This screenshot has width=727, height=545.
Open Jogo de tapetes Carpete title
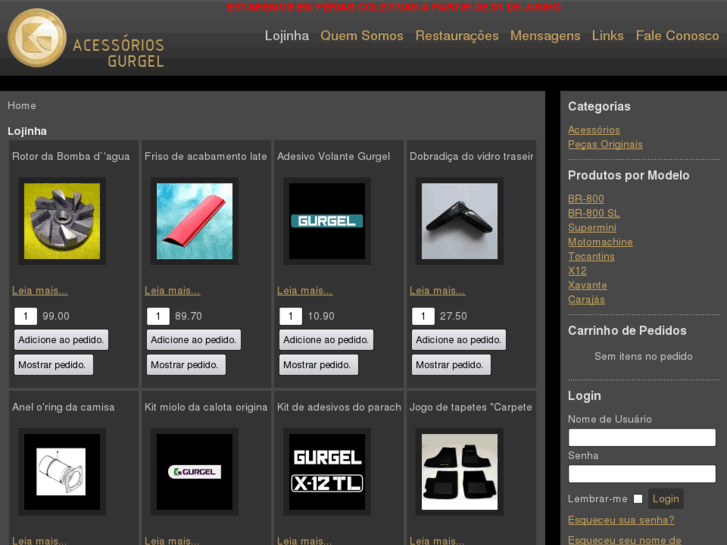coord(471,407)
